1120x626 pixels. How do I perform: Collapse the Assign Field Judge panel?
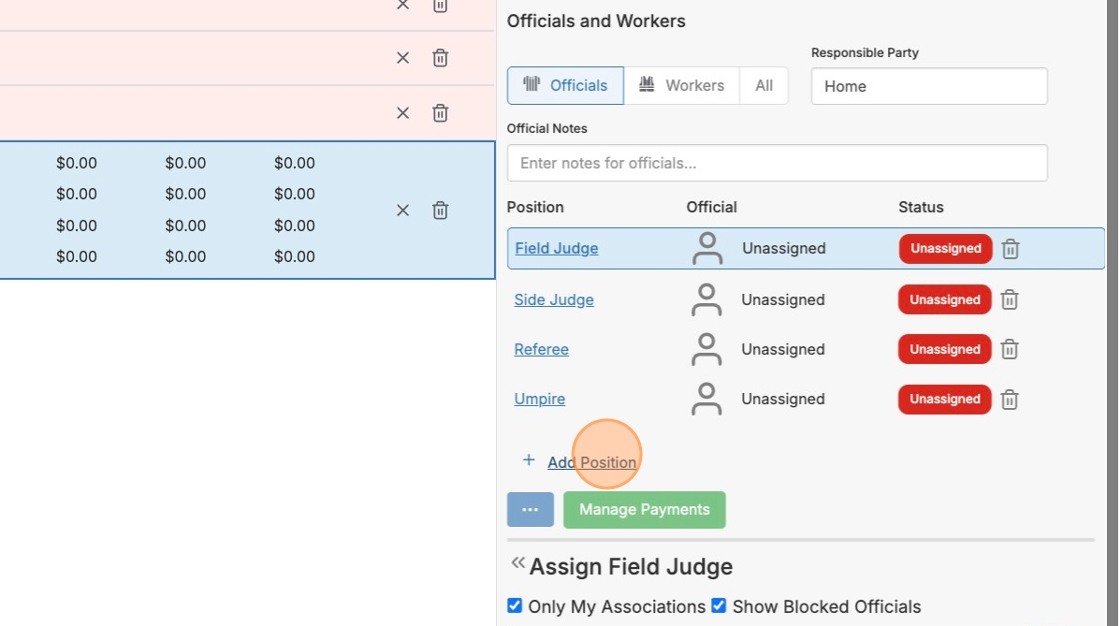(x=517, y=563)
